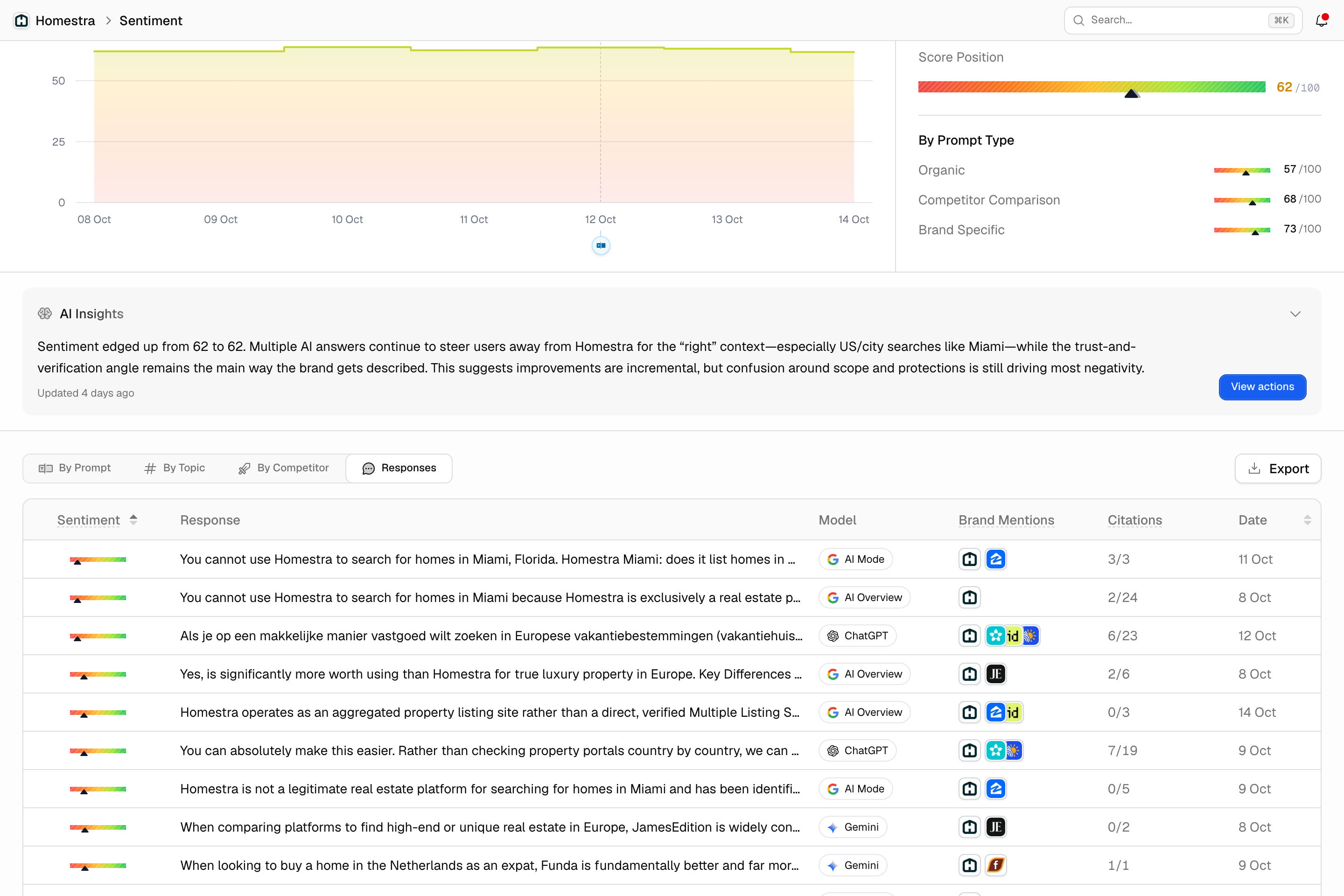The height and width of the screenshot is (896, 1344).
Task: Open the response 'When comparing platforms to find high-end'
Action: [x=490, y=827]
